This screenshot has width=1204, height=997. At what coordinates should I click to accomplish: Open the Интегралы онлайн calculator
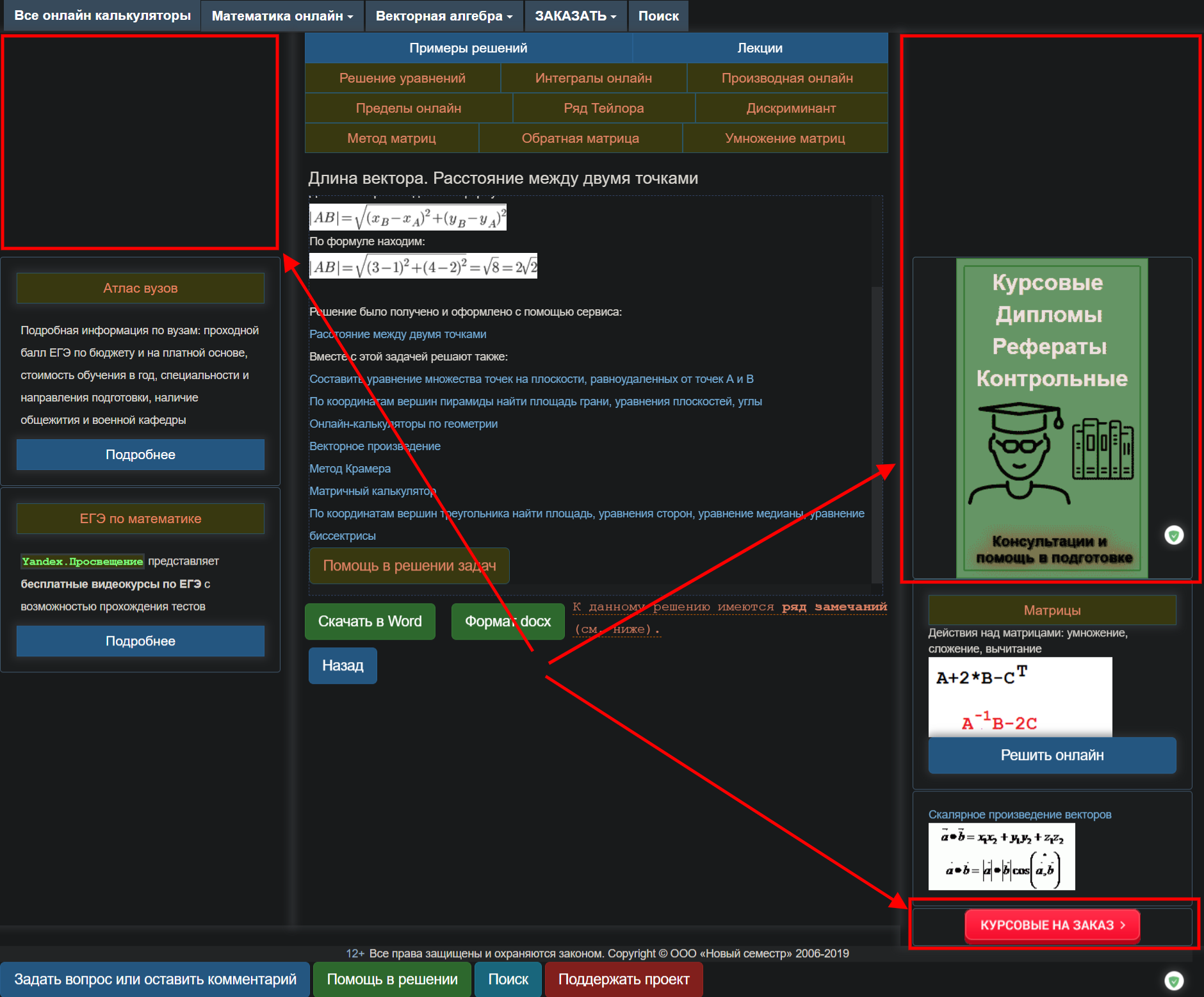(x=593, y=77)
